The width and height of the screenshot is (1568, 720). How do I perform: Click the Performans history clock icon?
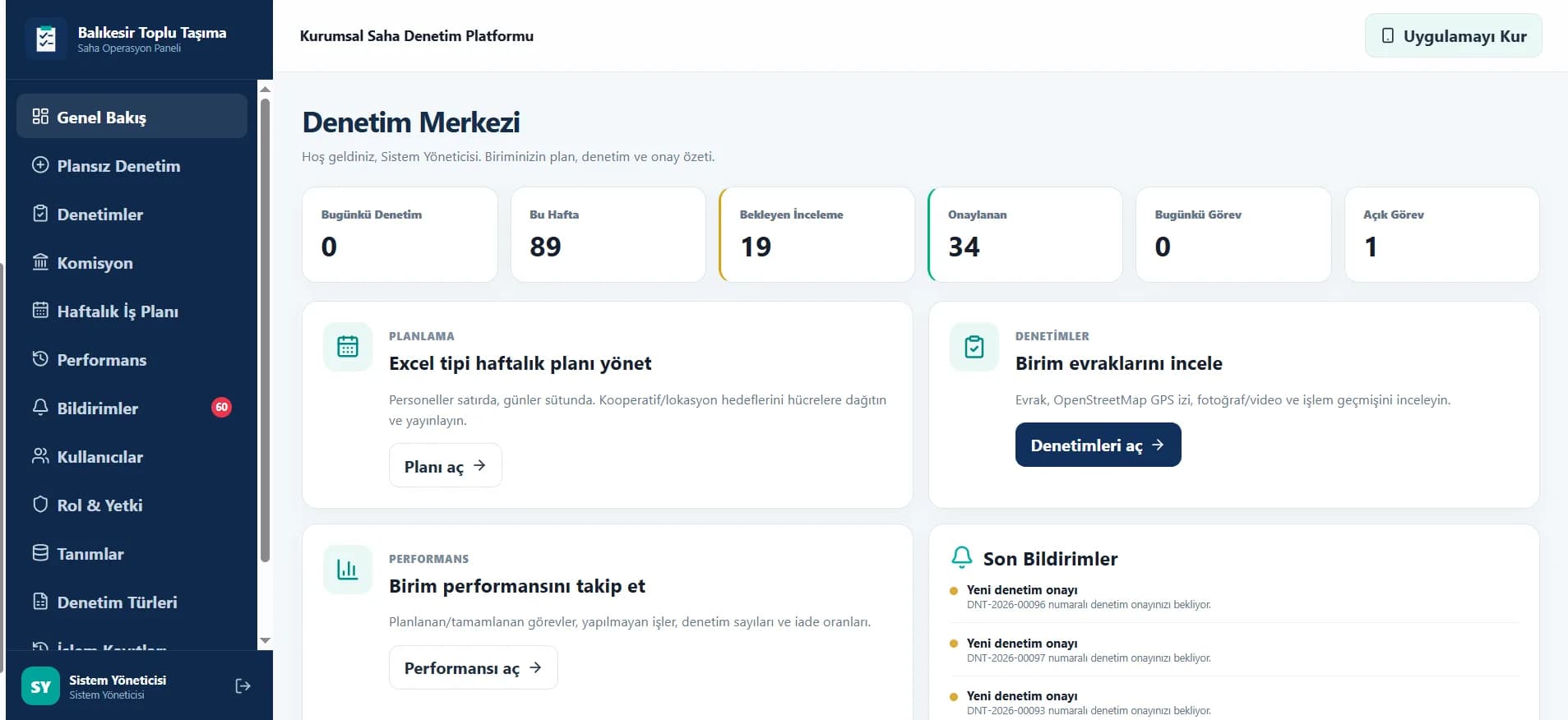(x=40, y=358)
